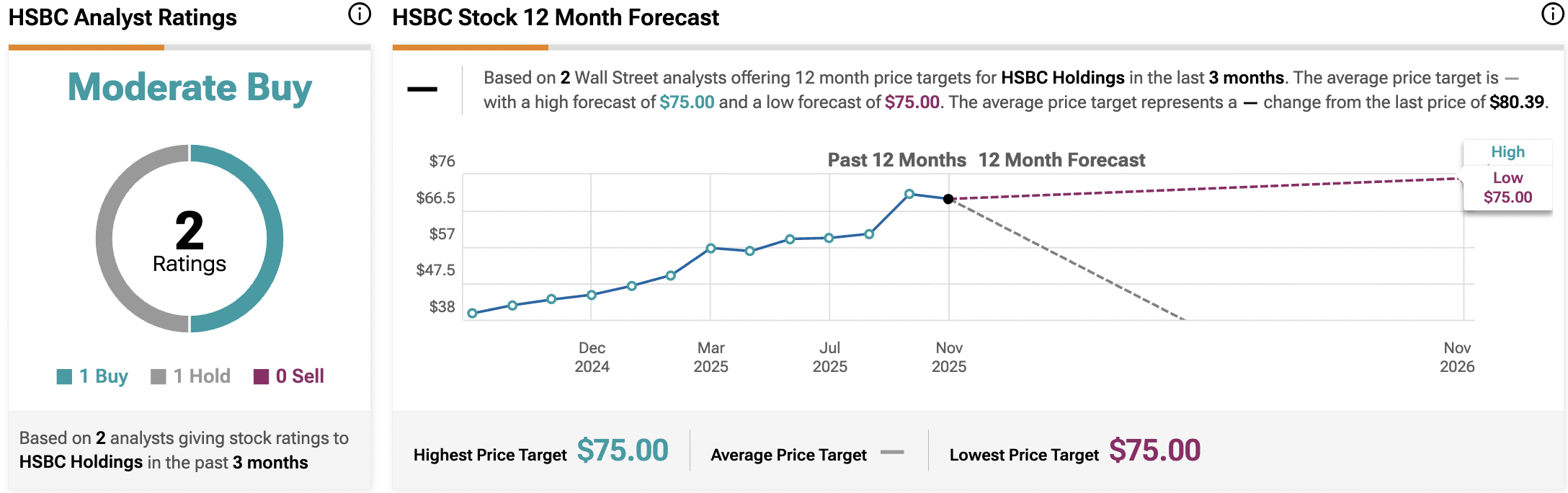The image size is (1568, 493).
Task: Click the black current price dot
Action: [948, 199]
